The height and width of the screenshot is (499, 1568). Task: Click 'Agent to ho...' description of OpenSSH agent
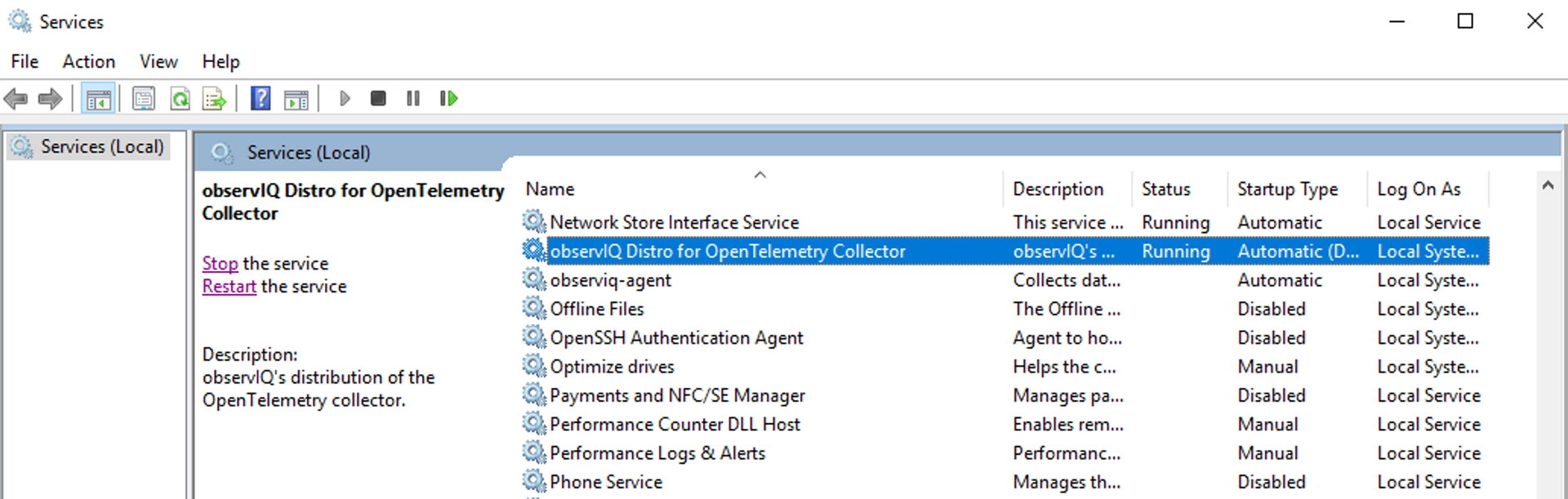(x=1067, y=337)
